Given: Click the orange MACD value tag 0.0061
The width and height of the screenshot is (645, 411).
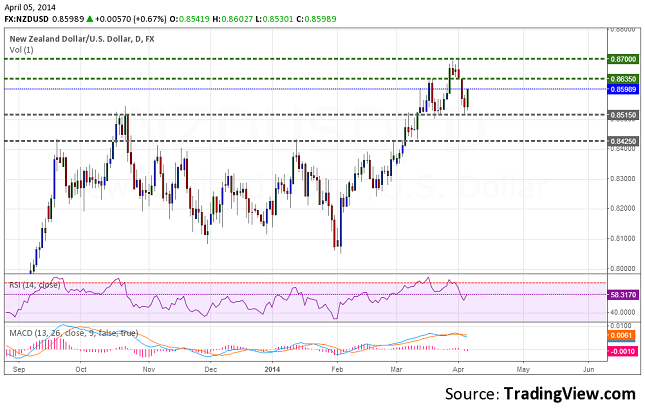Looking at the screenshot, I should [621, 335].
